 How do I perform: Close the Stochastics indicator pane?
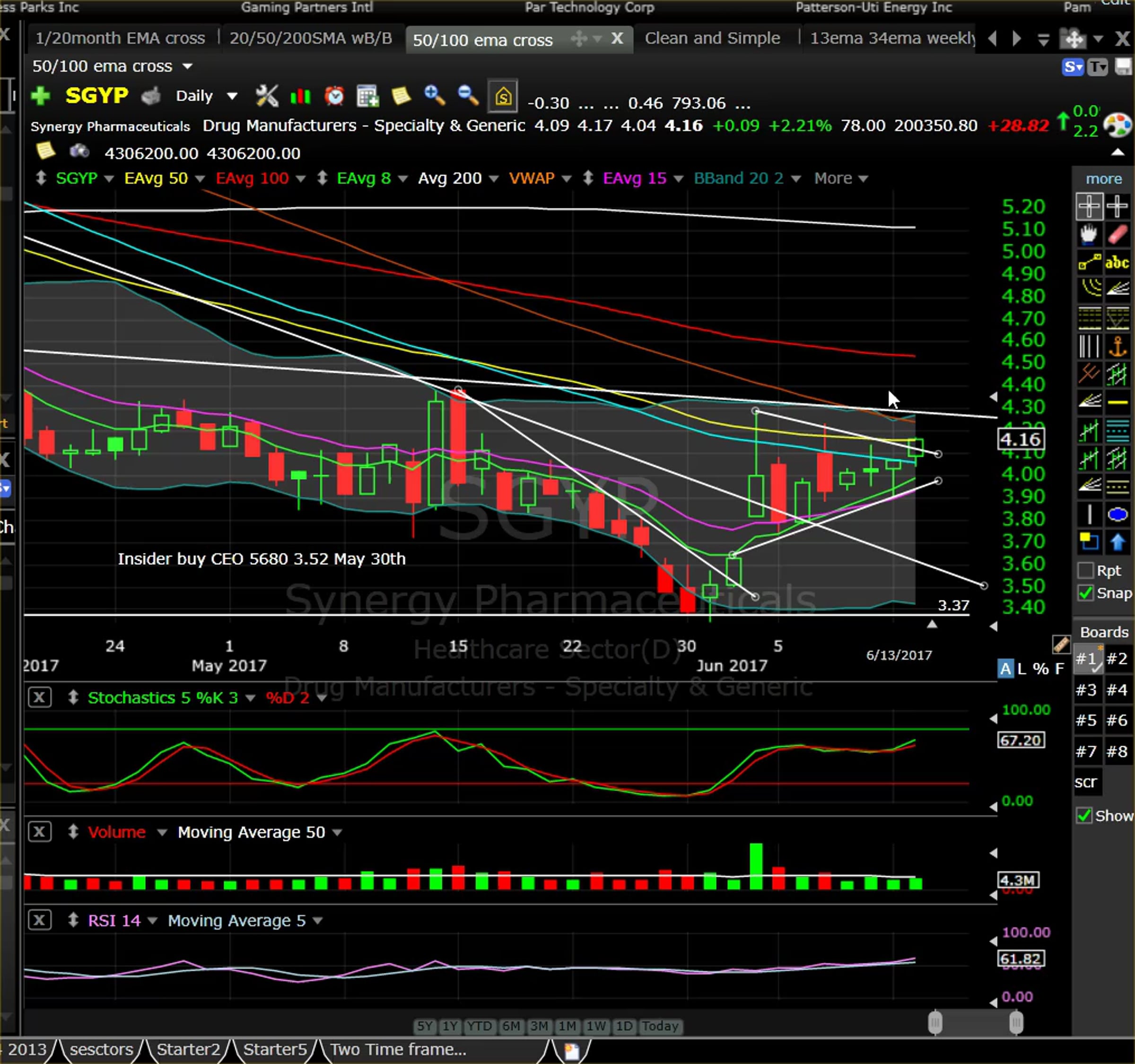point(39,697)
